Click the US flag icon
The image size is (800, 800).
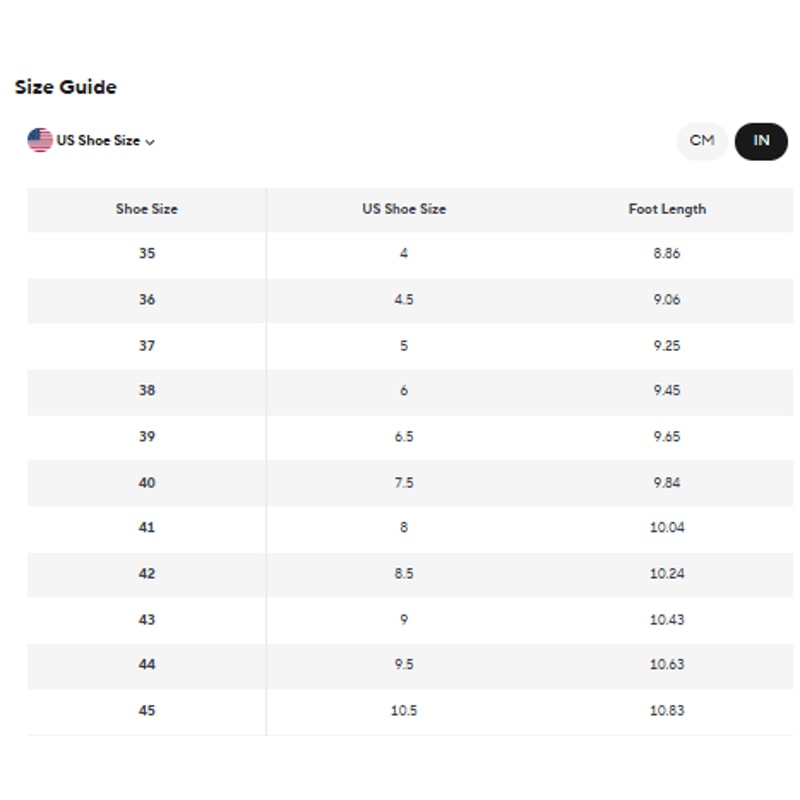click(x=40, y=141)
